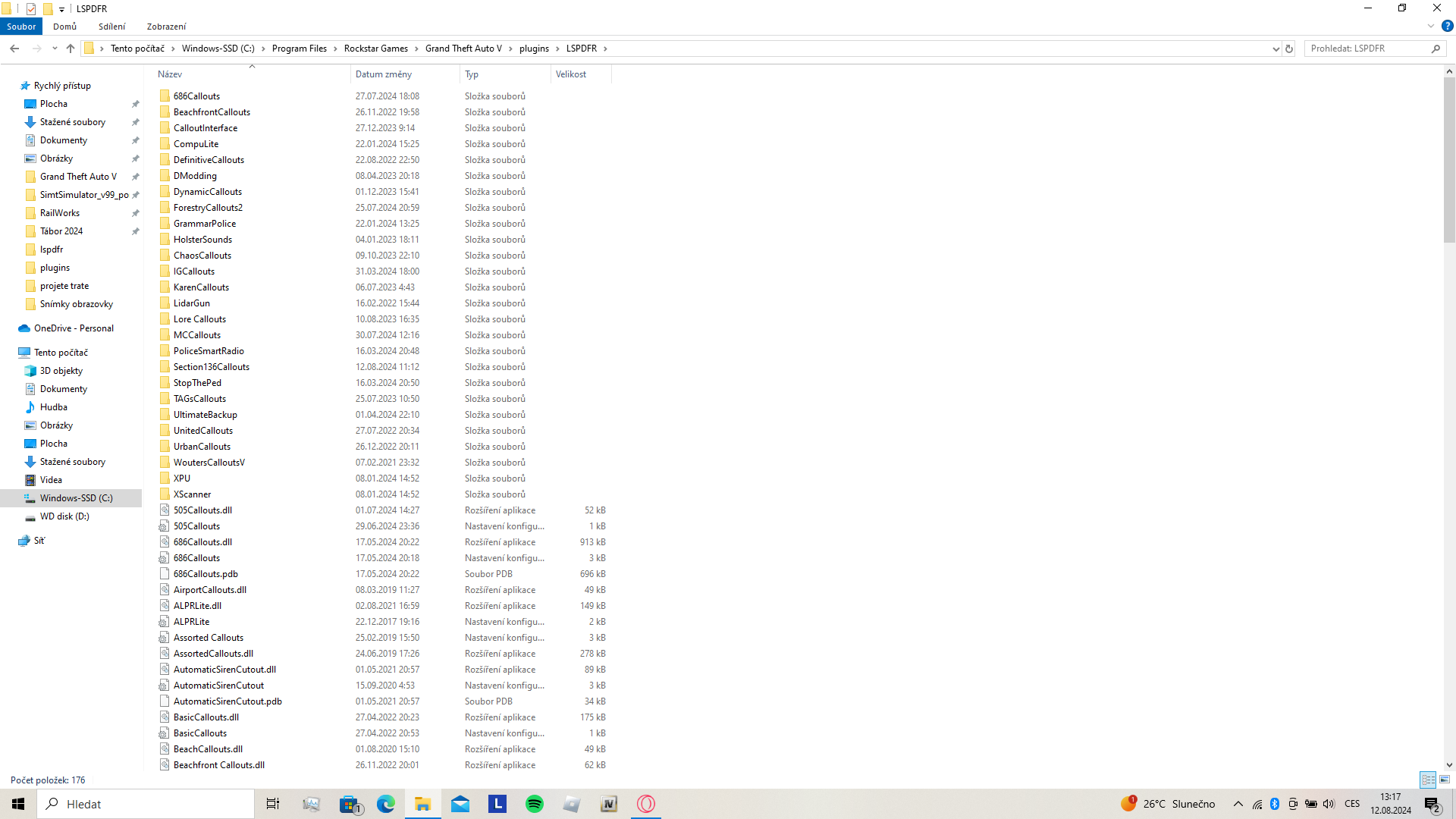Launch Microsoft Edge from taskbar
Viewport: 1456px width, 819px height.
coord(386,804)
